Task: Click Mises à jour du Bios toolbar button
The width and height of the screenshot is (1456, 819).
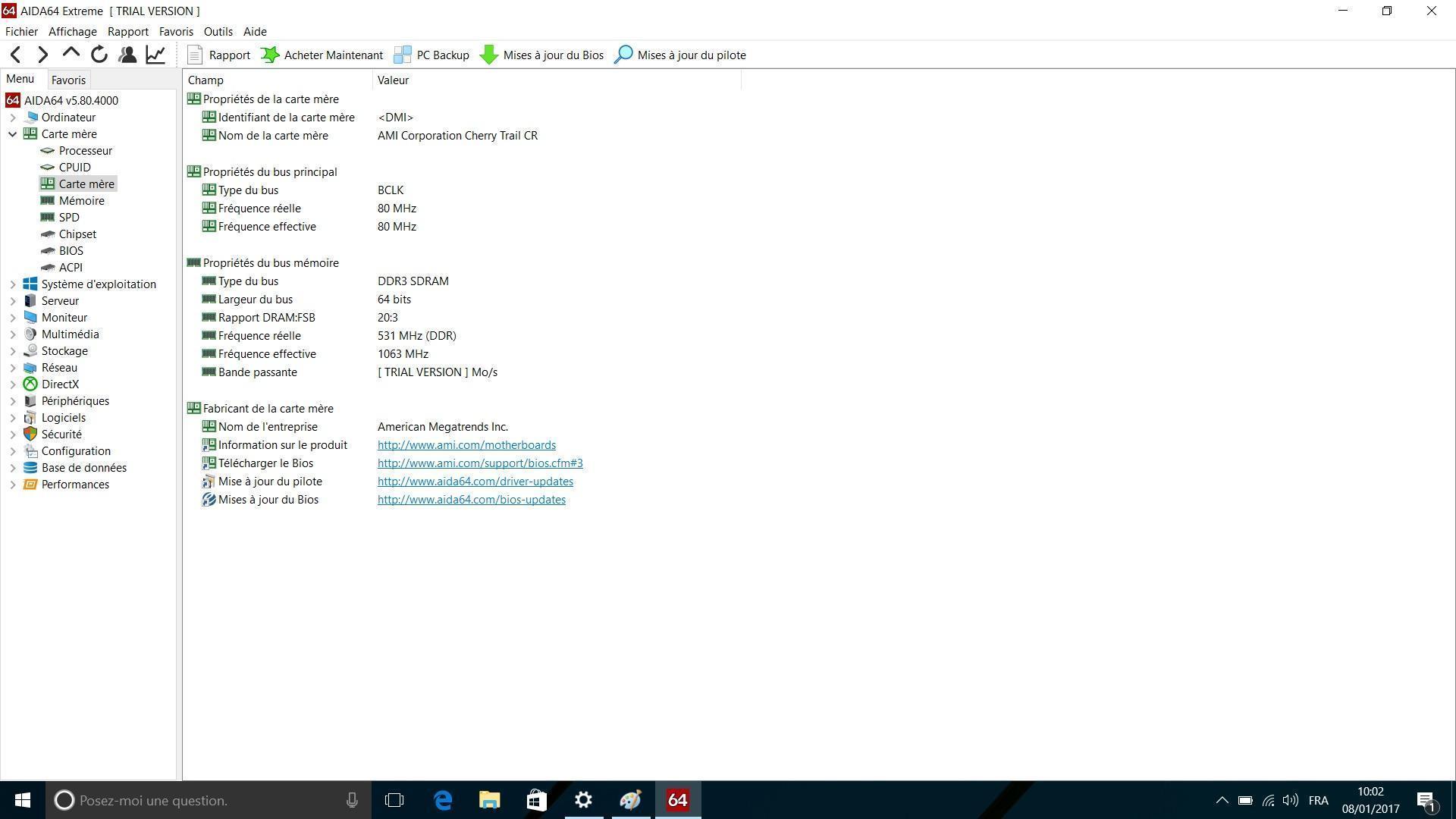Action: pos(541,55)
